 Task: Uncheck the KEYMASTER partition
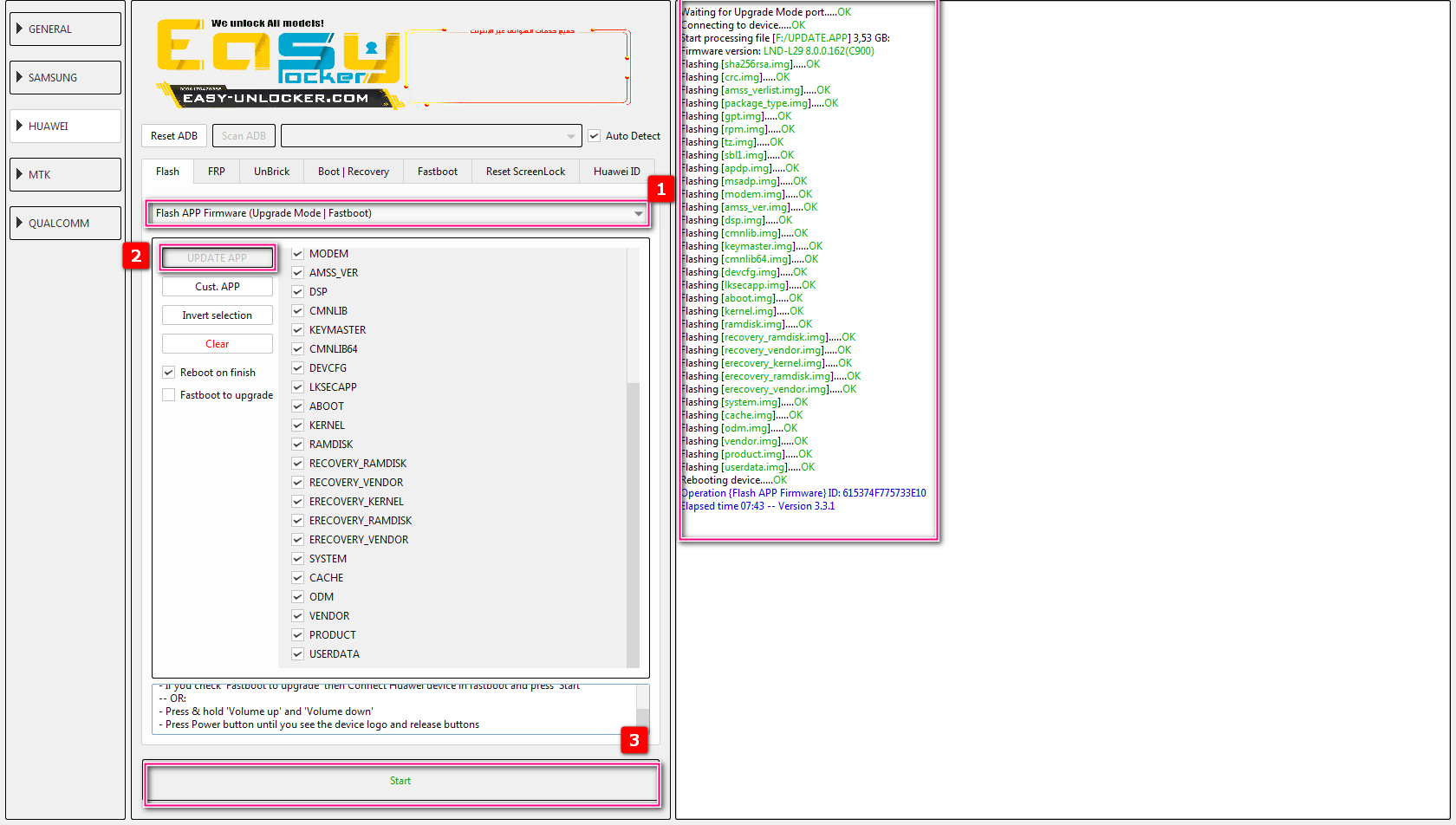pos(297,330)
